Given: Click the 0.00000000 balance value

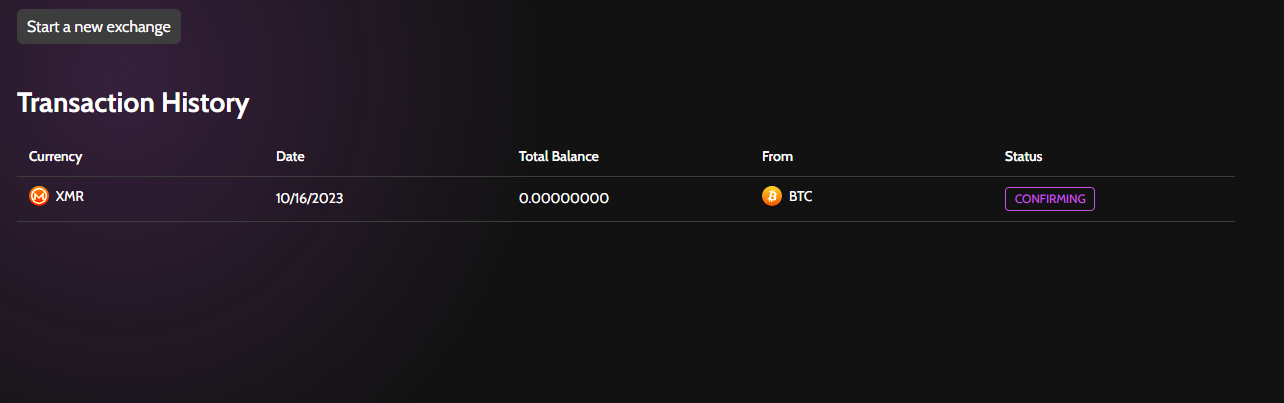Looking at the screenshot, I should pos(563,198).
